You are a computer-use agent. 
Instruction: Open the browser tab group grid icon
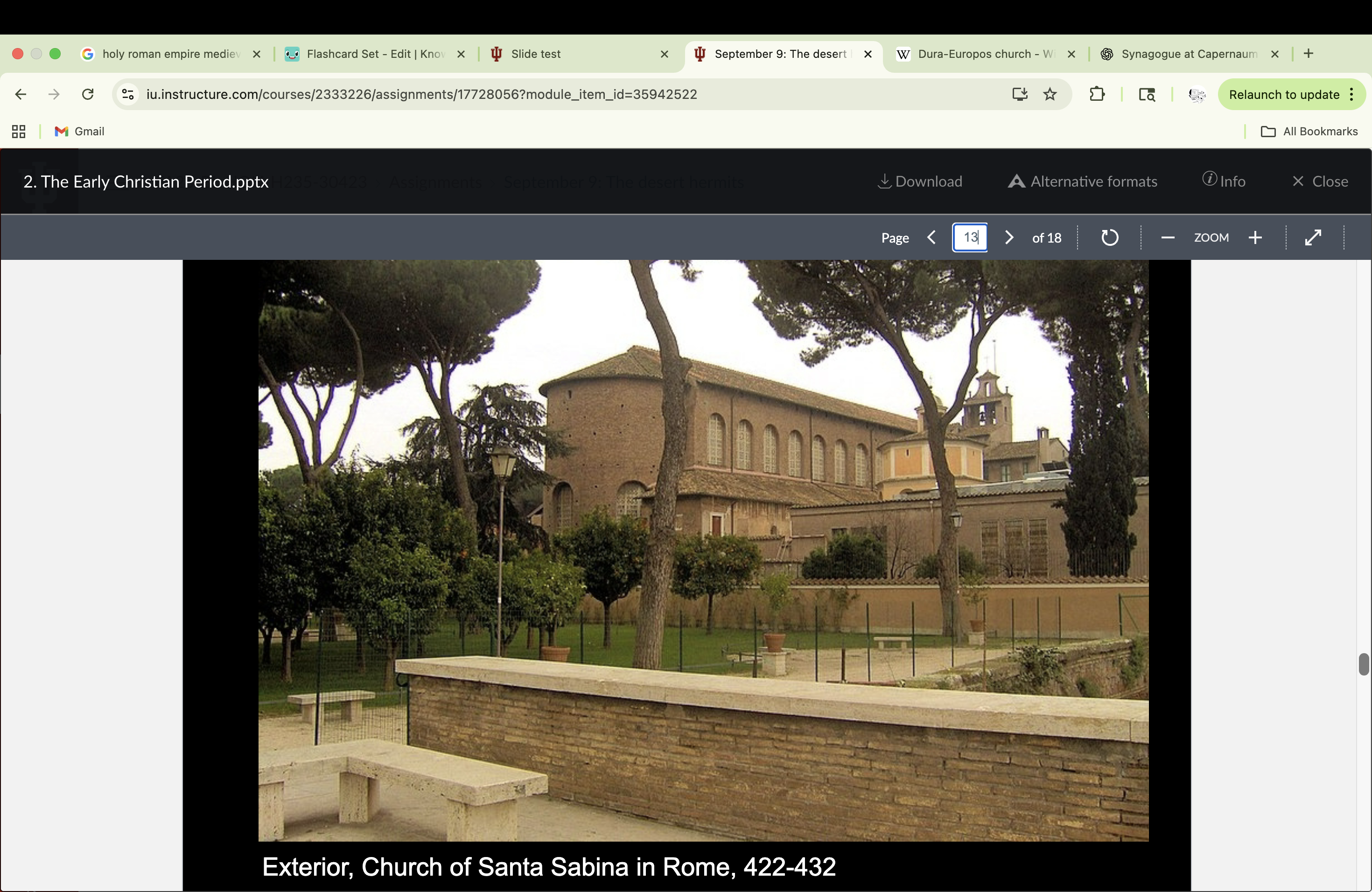pos(18,132)
